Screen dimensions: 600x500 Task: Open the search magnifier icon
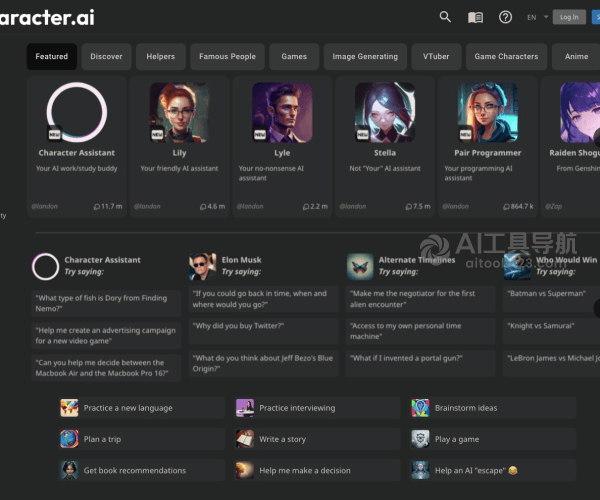point(445,17)
